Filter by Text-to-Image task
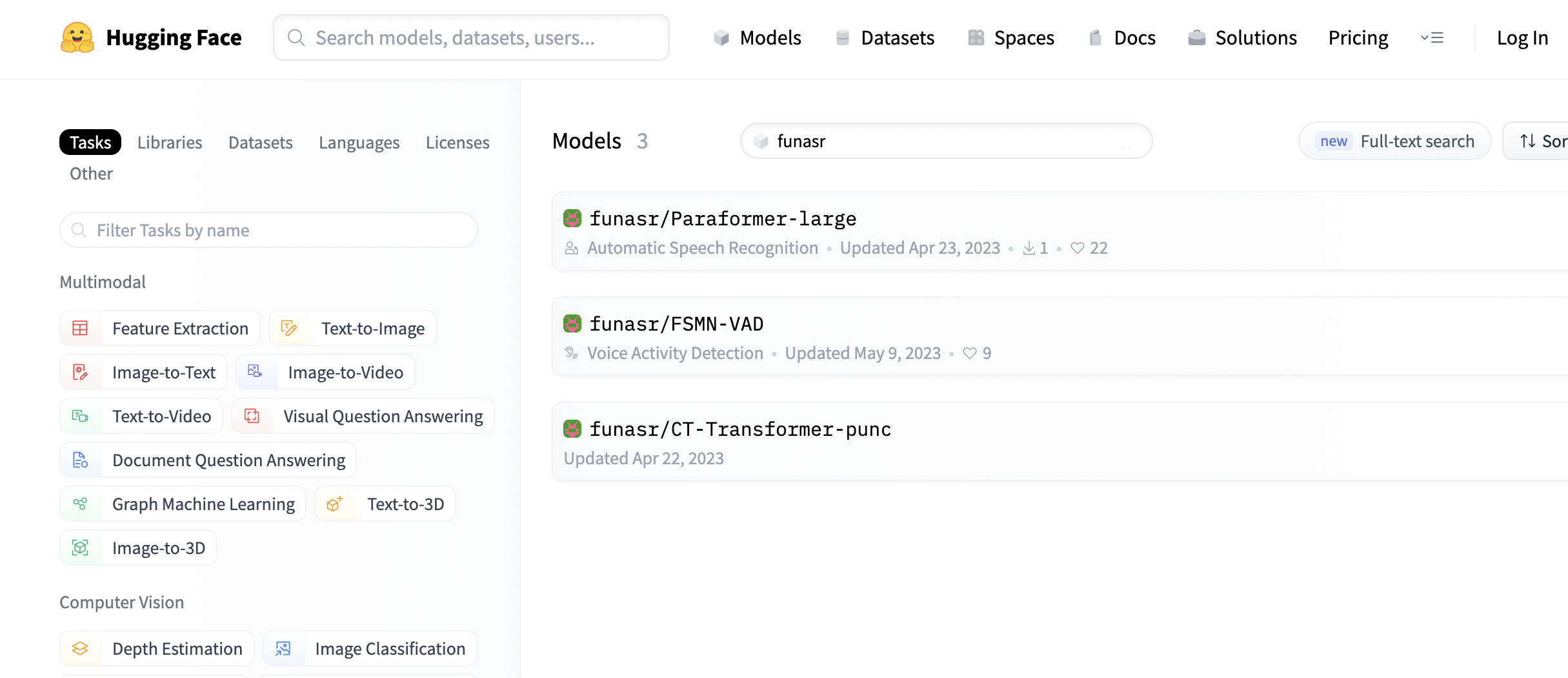Screen dimensions: 1568x678 click(352, 328)
